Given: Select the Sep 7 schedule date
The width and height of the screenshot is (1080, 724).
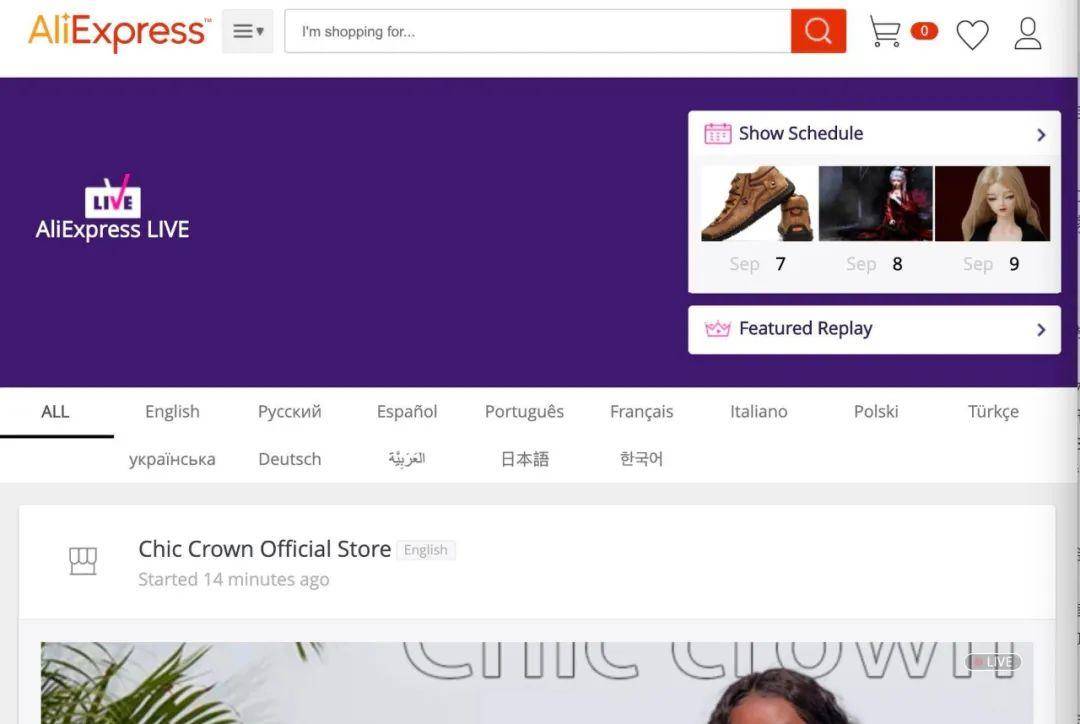Looking at the screenshot, I should point(758,264).
